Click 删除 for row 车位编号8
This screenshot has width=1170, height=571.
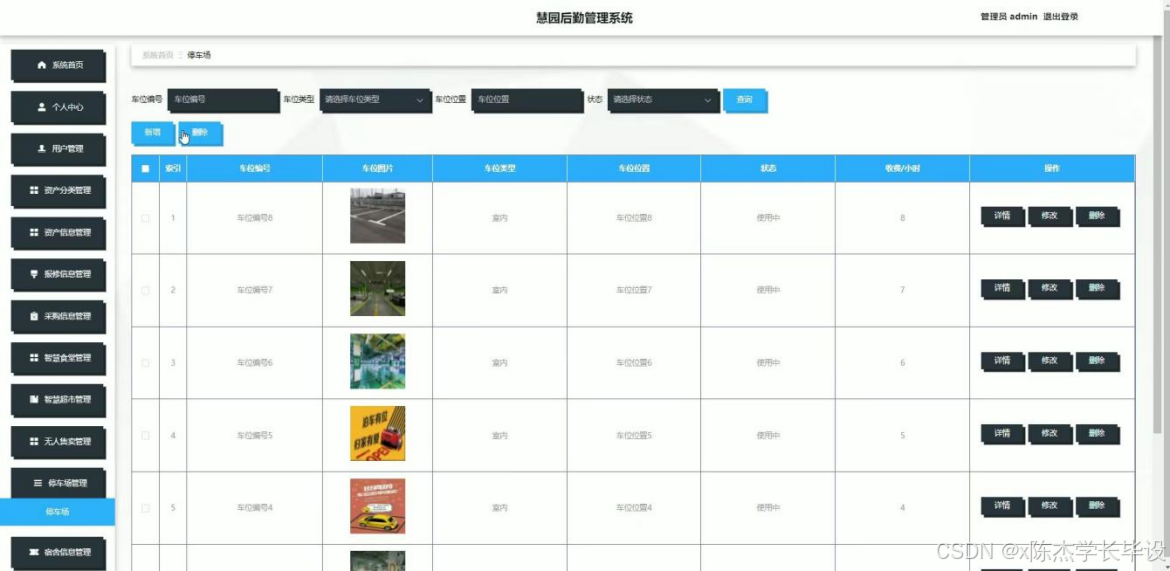pos(1098,216)
